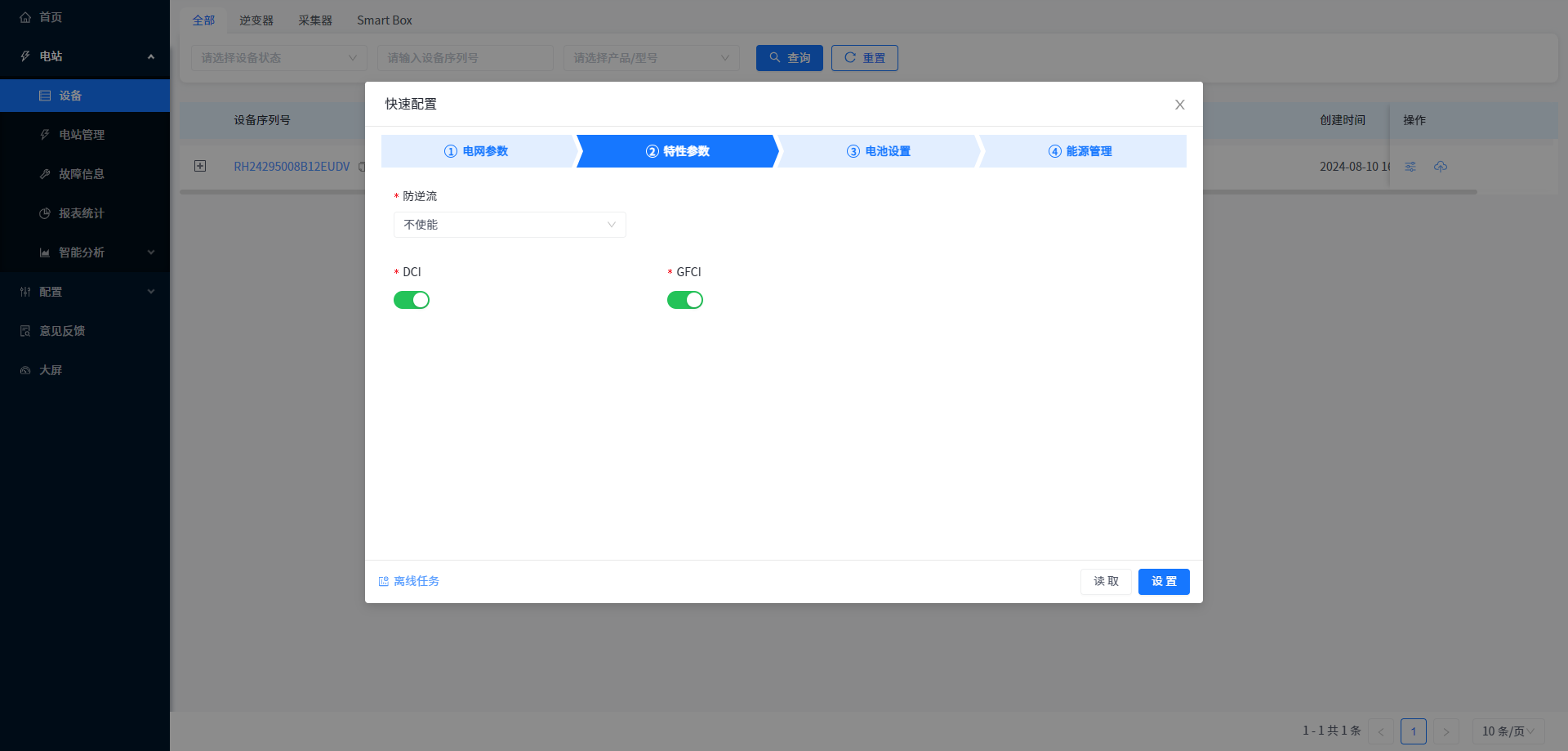Image resolution: width=1568 pixels, height=751 pixels.
Task: Click the 首页 home icon in the sidebar
Action: pyautogui.click(x=25, y=17)
